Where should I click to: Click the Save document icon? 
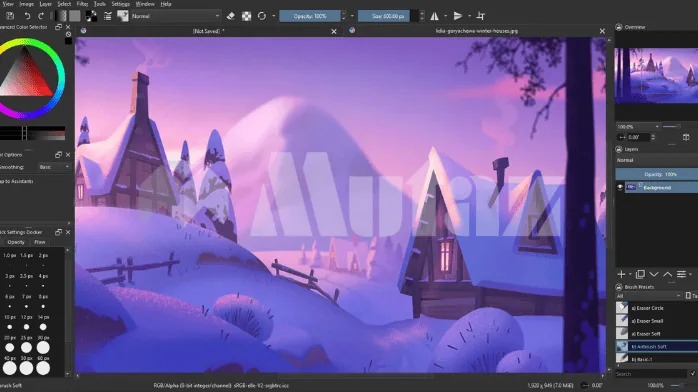pos(10,16)
